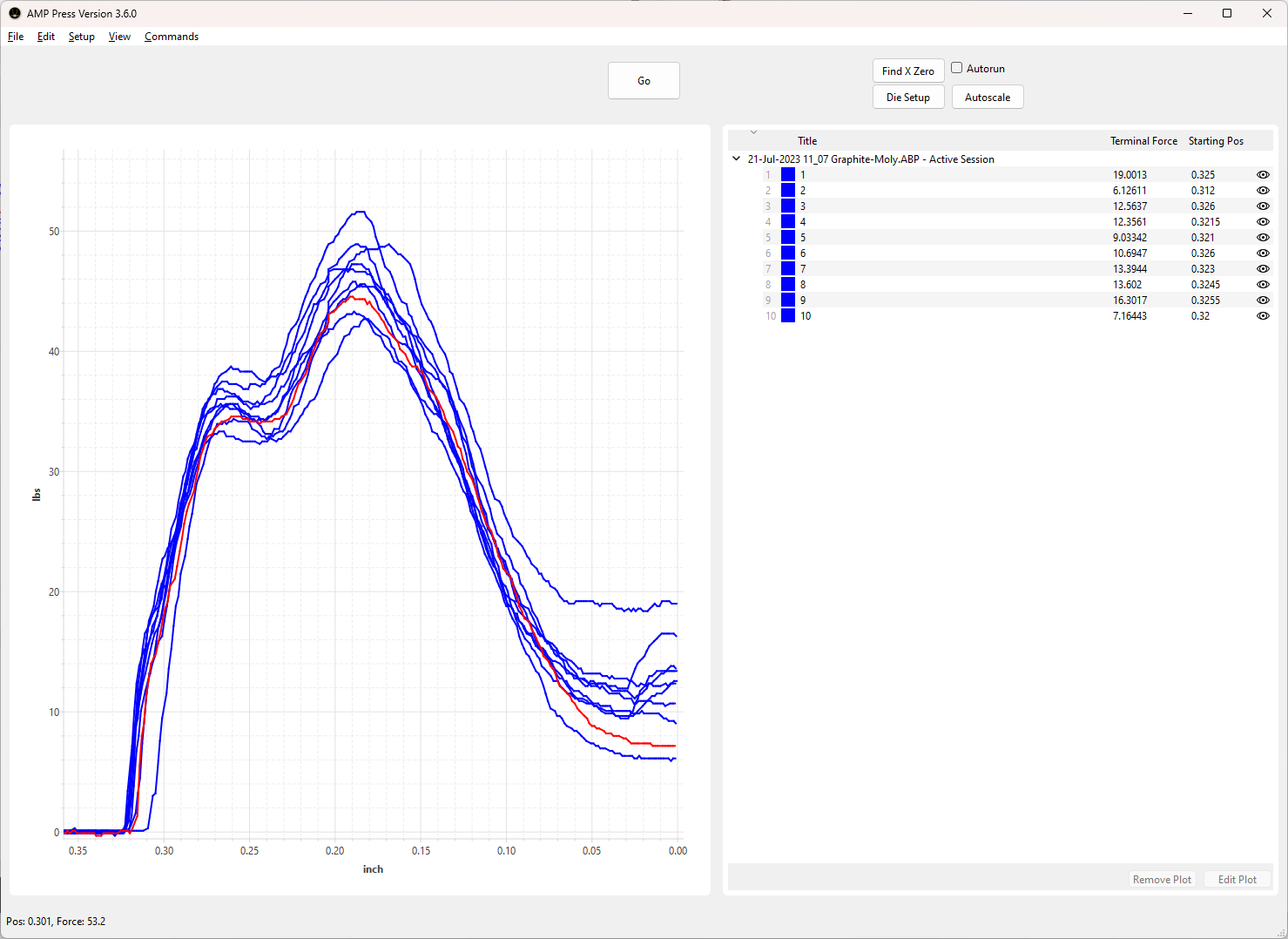Open the View menu
The image size is (1288, 939).
pyautogui.click(x=119, y=37)
